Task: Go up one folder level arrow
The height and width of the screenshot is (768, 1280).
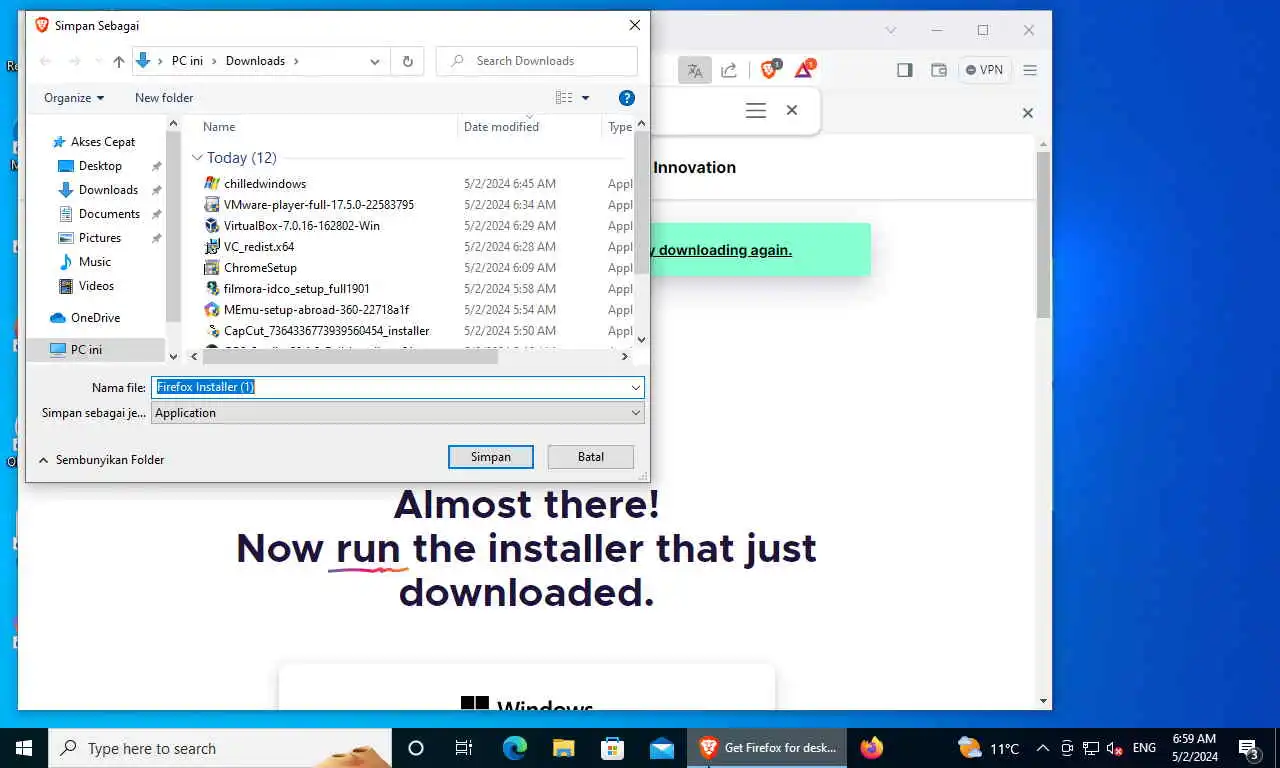Action: pos(119,61)
